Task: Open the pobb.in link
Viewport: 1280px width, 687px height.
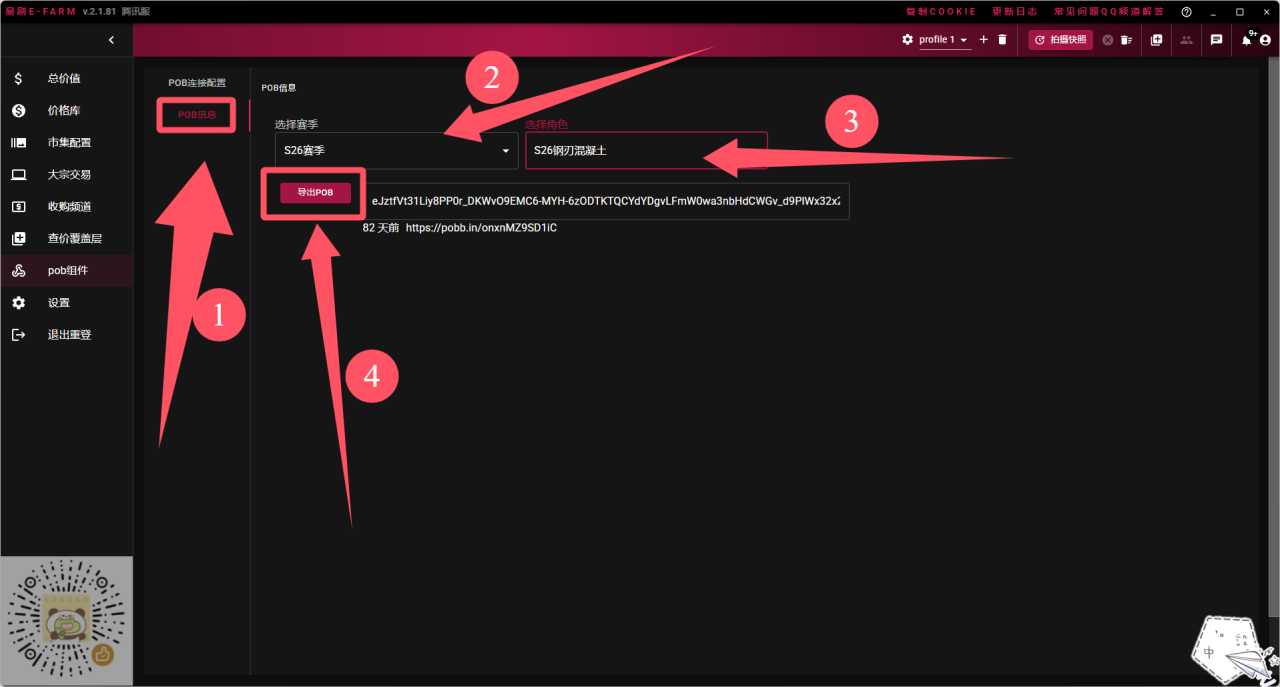Action: (x=481, y=228)
